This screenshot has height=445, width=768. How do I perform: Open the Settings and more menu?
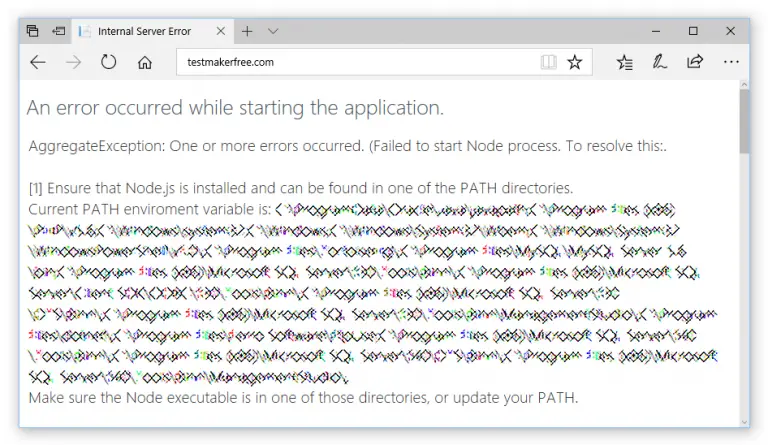[x=731, y=62]
